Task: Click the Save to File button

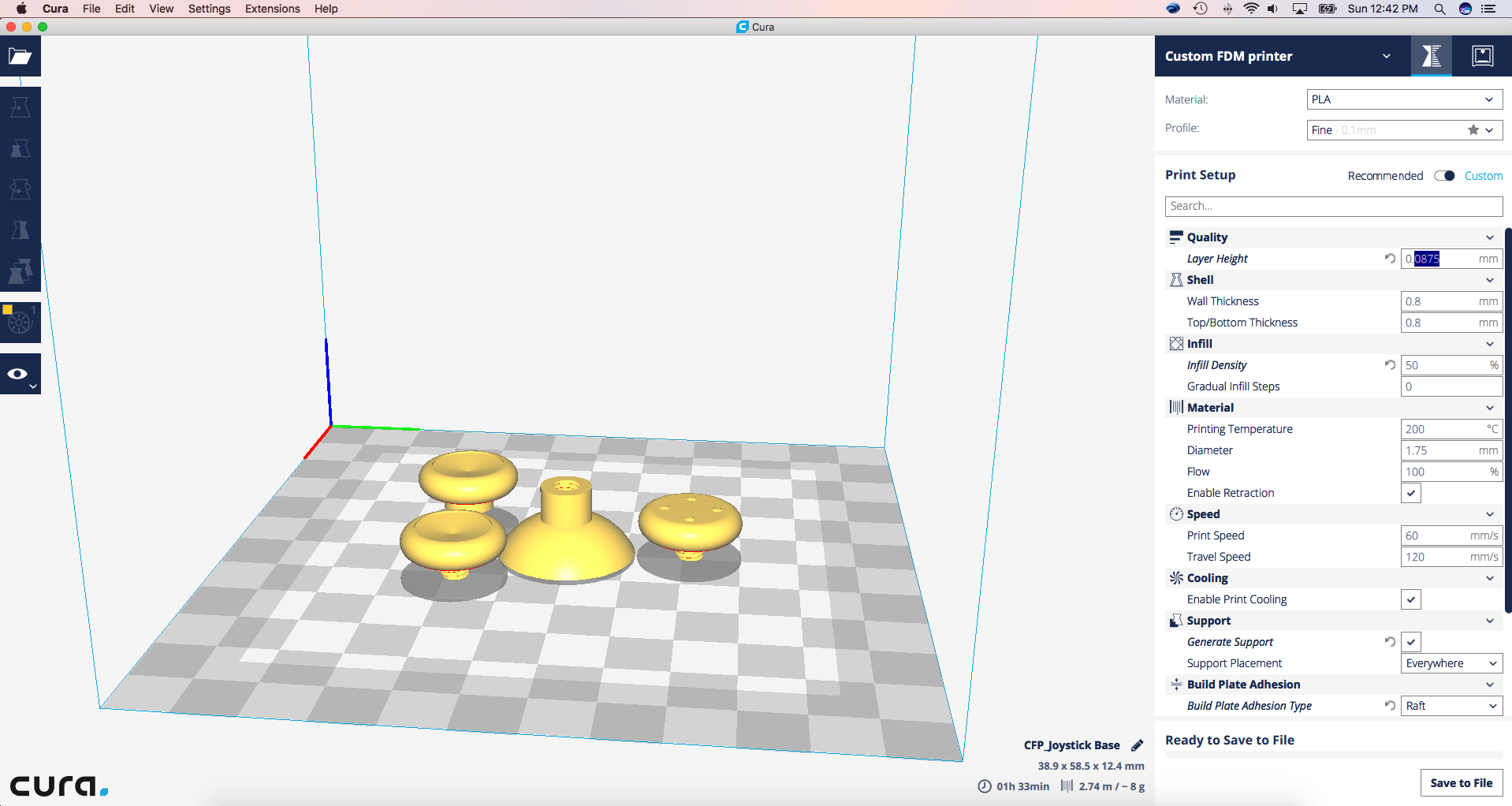Action: (1462, 783)
